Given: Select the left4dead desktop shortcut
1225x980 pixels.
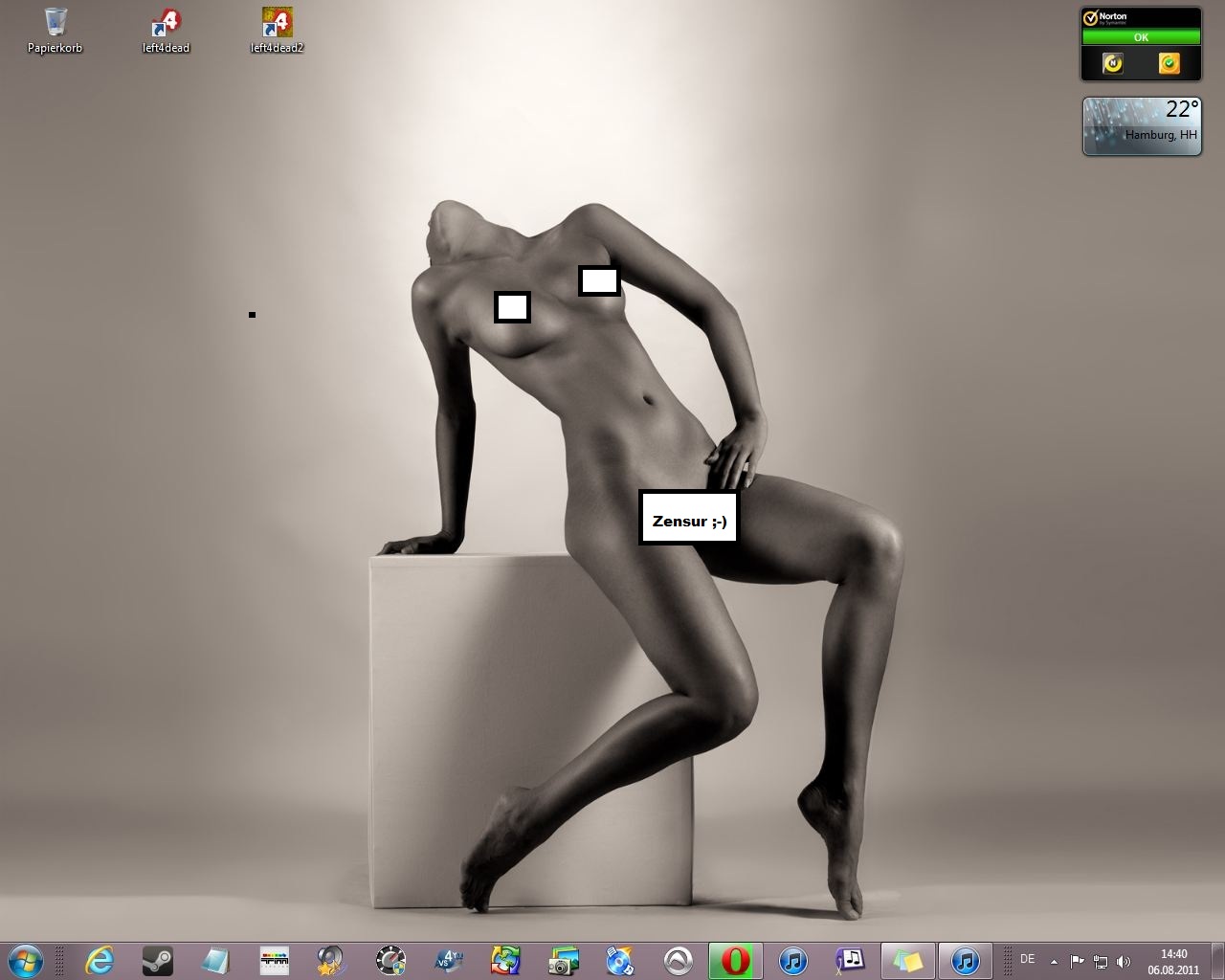Looking at the screenshot, I should tap(167, 30).
